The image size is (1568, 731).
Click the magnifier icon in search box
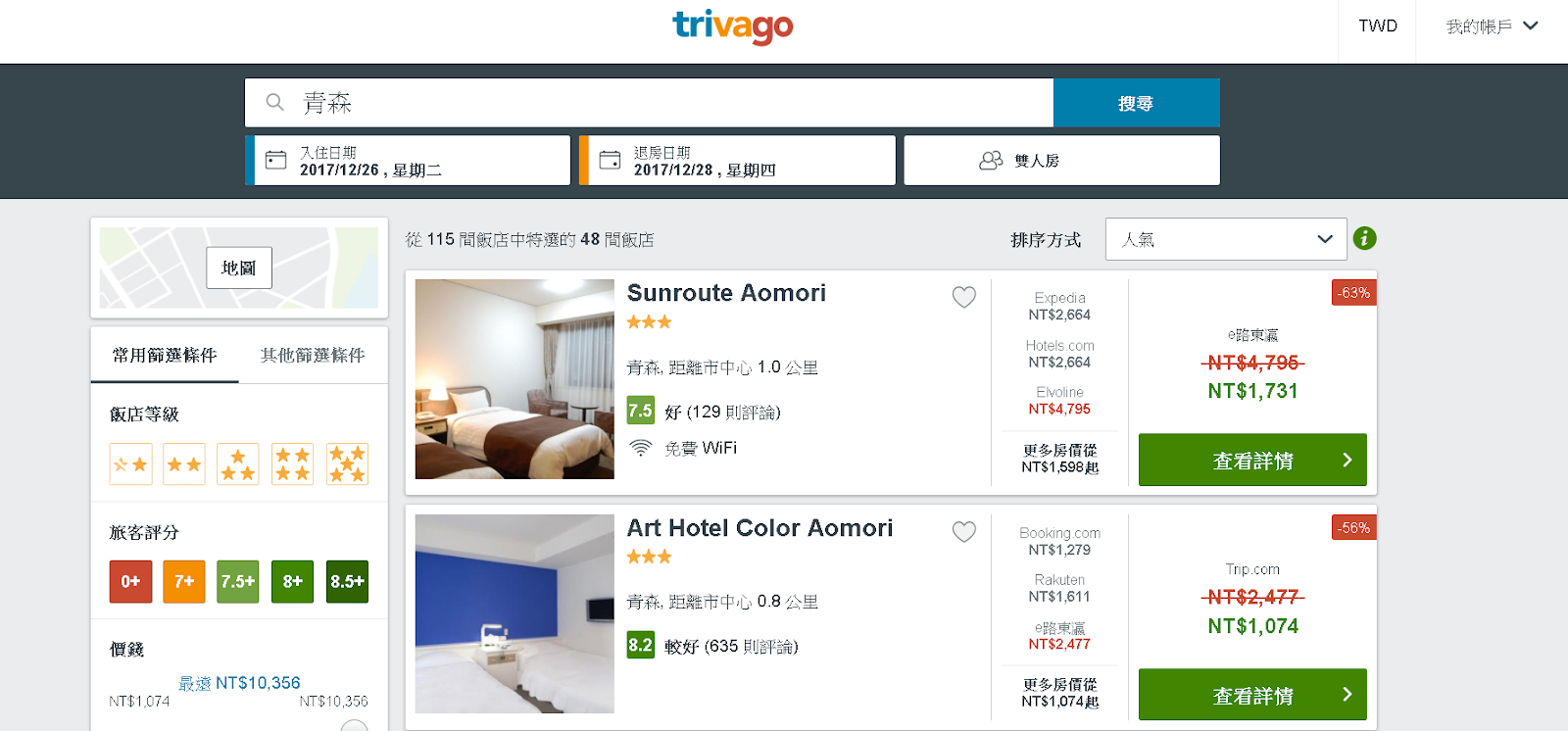click(x=275, y=102)
